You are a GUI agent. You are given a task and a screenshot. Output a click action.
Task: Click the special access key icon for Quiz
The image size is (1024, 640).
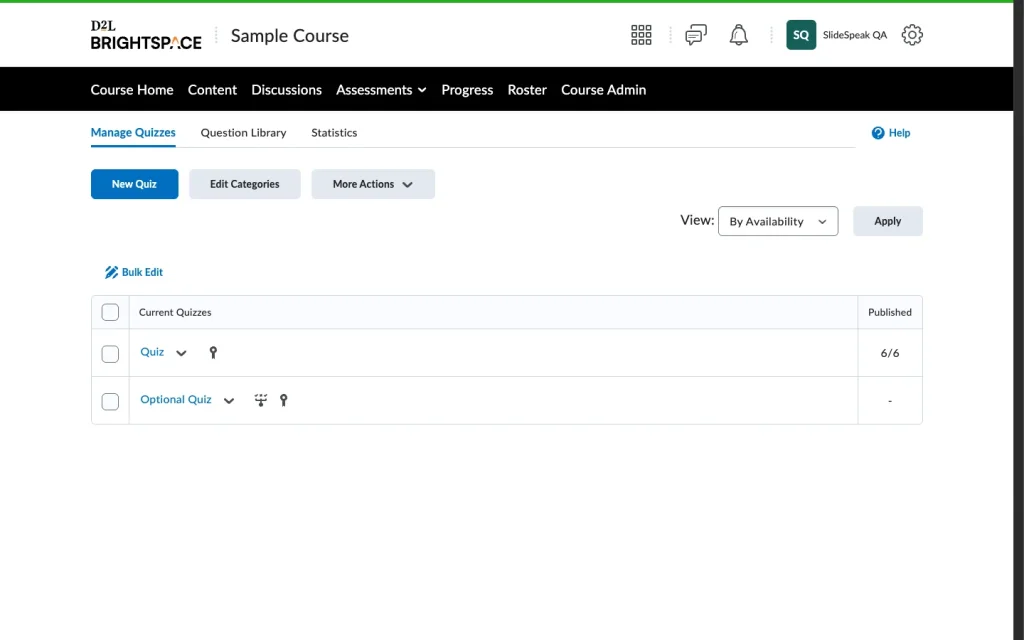point(213,353)
